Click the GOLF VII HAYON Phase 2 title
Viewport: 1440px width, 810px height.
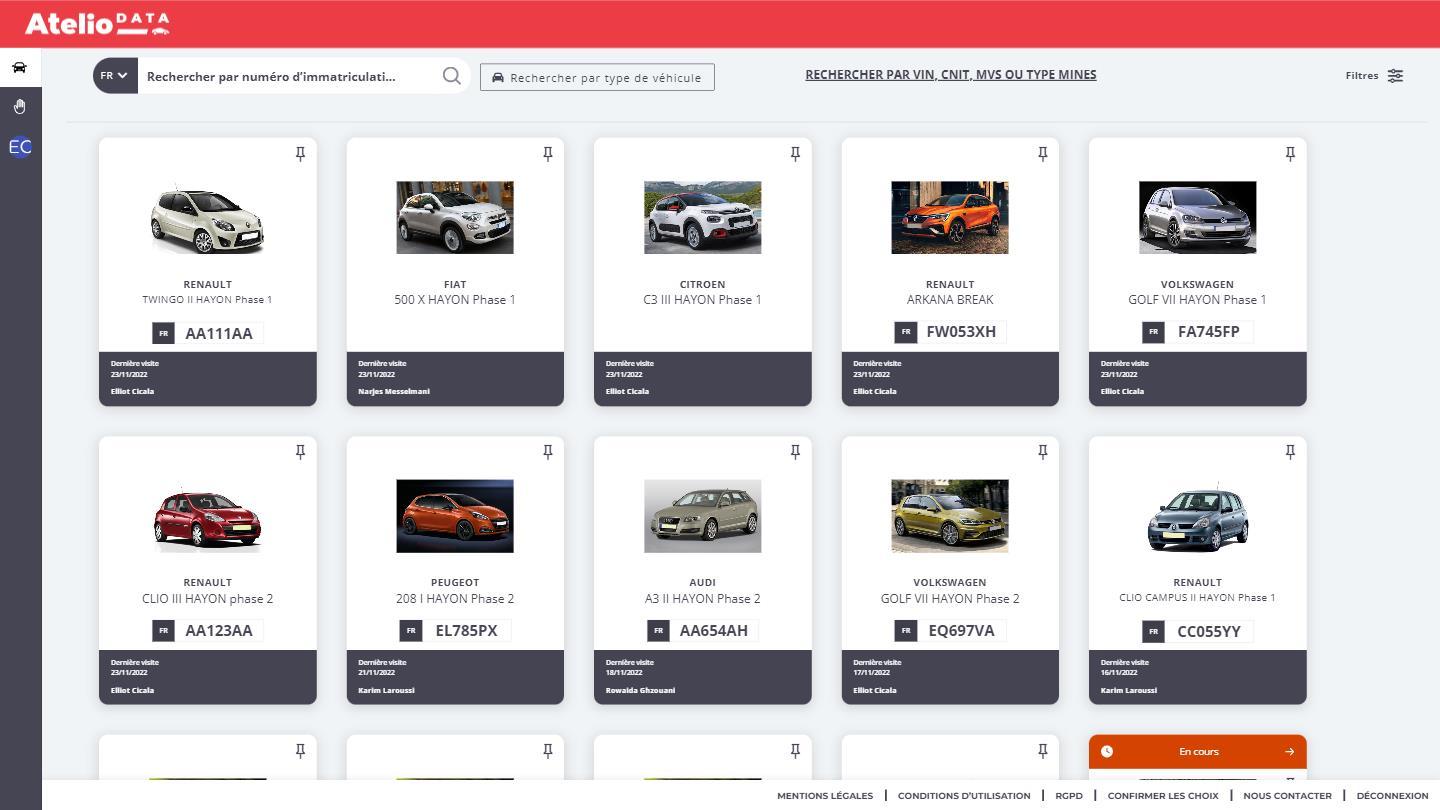[x=950, y=599]
